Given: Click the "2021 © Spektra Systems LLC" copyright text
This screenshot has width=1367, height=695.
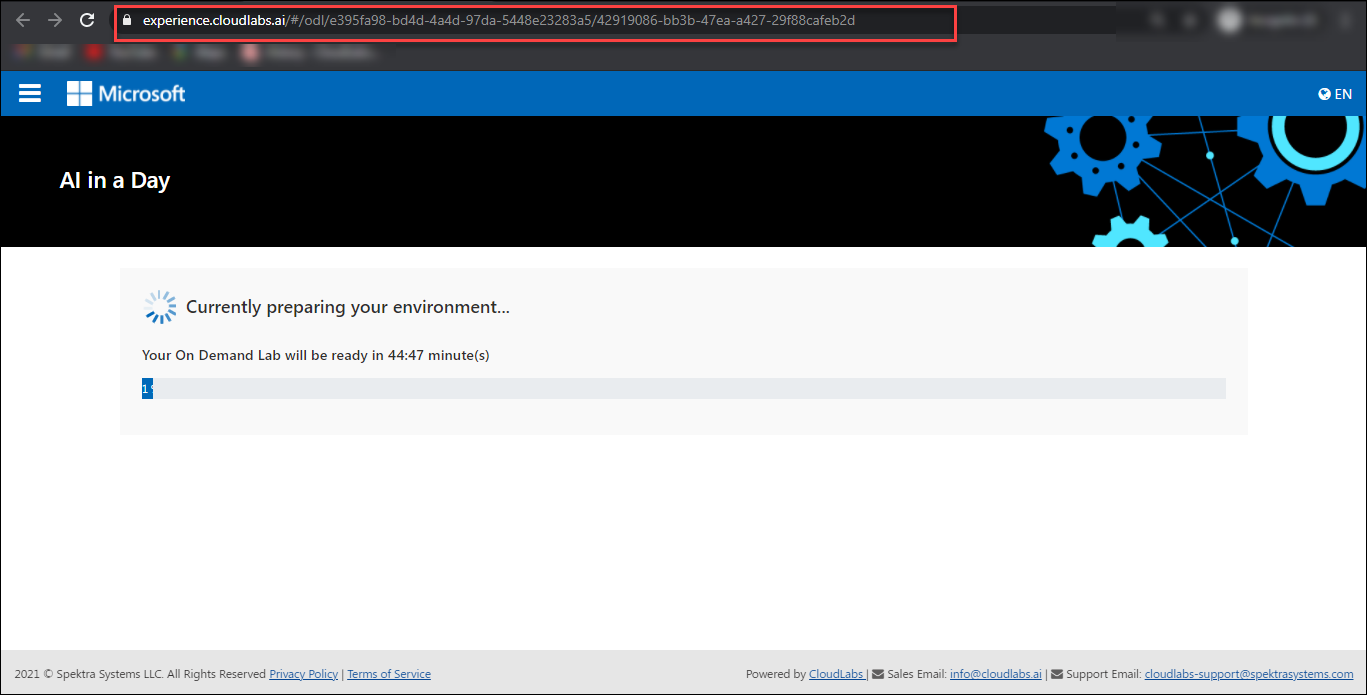Looking at the screenshot, I should [90, 674].
